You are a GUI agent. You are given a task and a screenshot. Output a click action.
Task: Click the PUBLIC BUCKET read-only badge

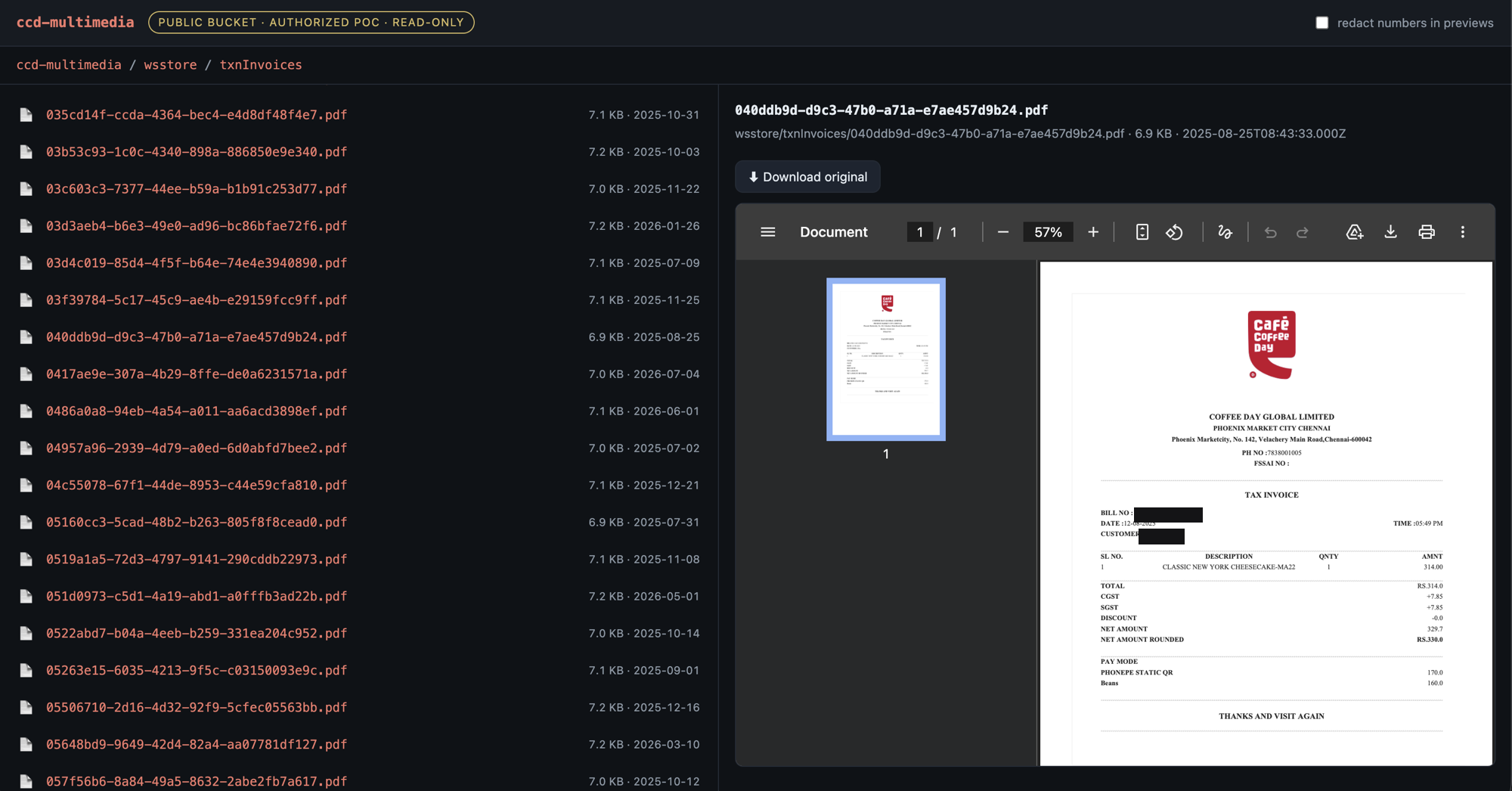point(311,23)
